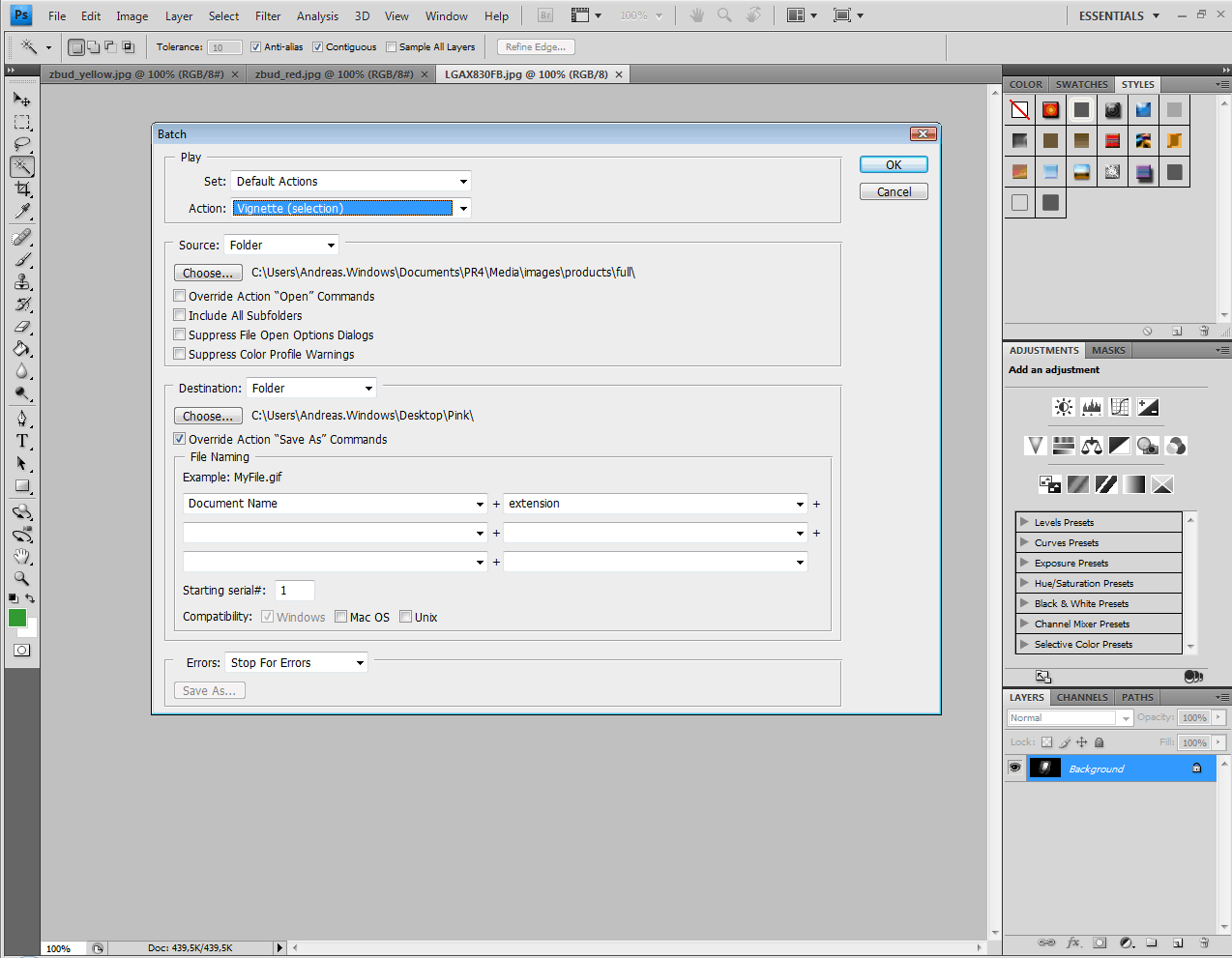Select the Crop tool

(x=22, y=189)
